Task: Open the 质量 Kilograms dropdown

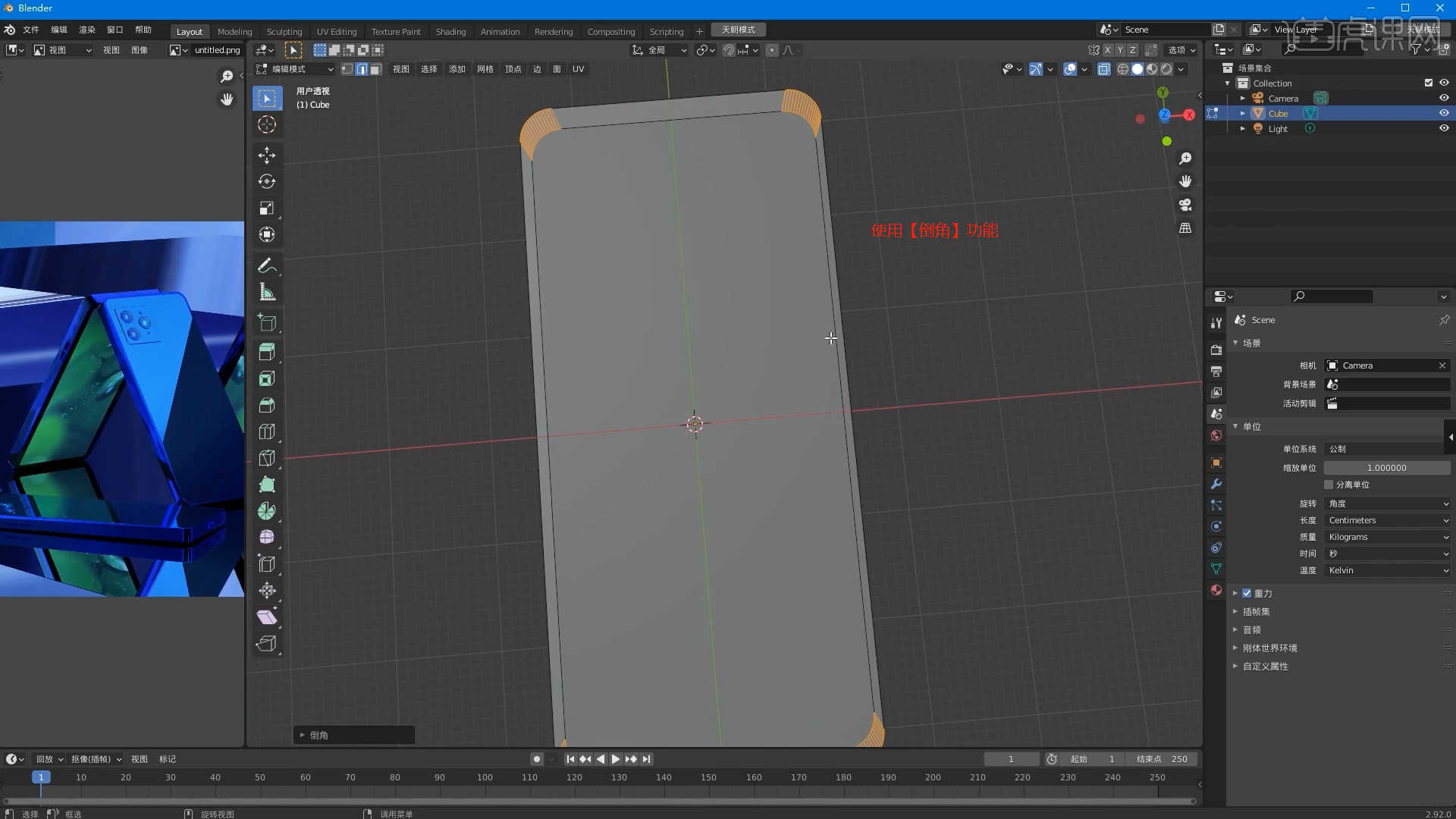Action: pos(1387,537)
